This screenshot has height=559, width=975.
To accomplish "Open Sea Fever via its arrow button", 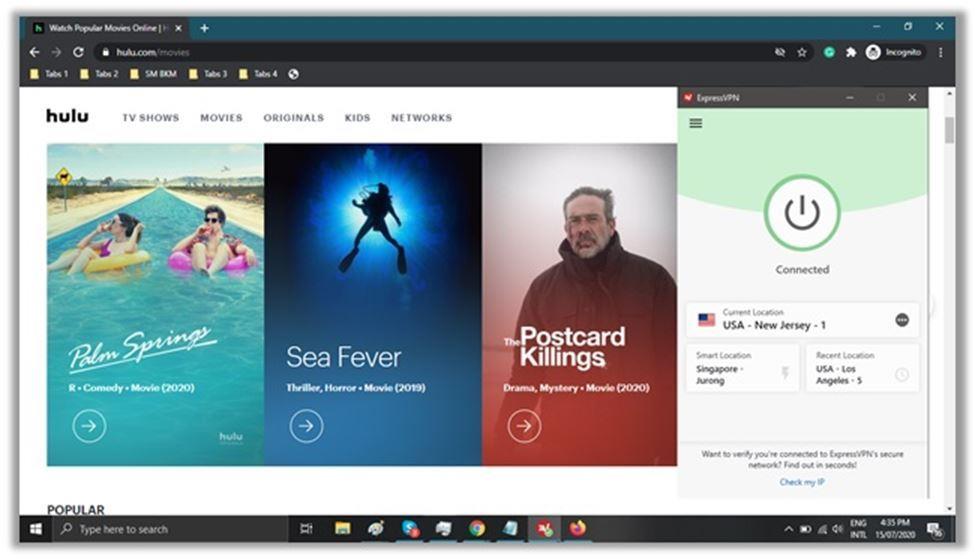I will (x=306, y=426).
